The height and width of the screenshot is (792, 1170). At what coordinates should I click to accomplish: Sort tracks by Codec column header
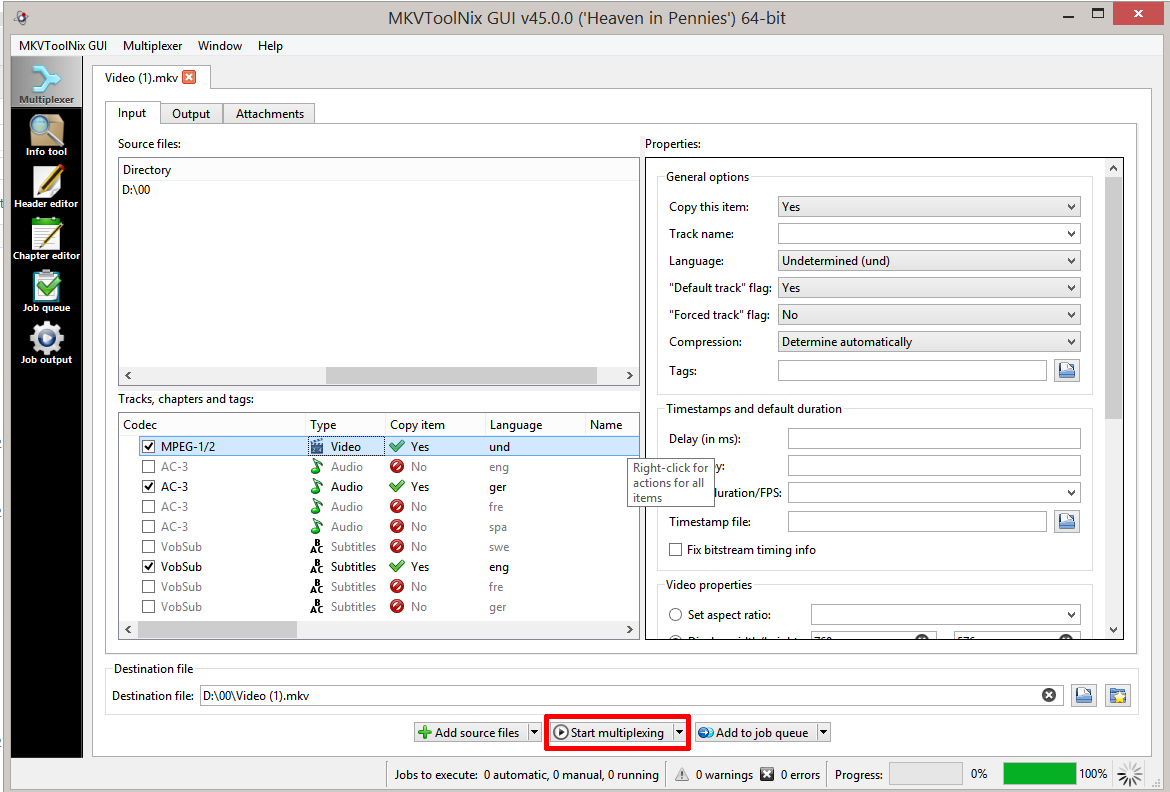coord(213,424)
